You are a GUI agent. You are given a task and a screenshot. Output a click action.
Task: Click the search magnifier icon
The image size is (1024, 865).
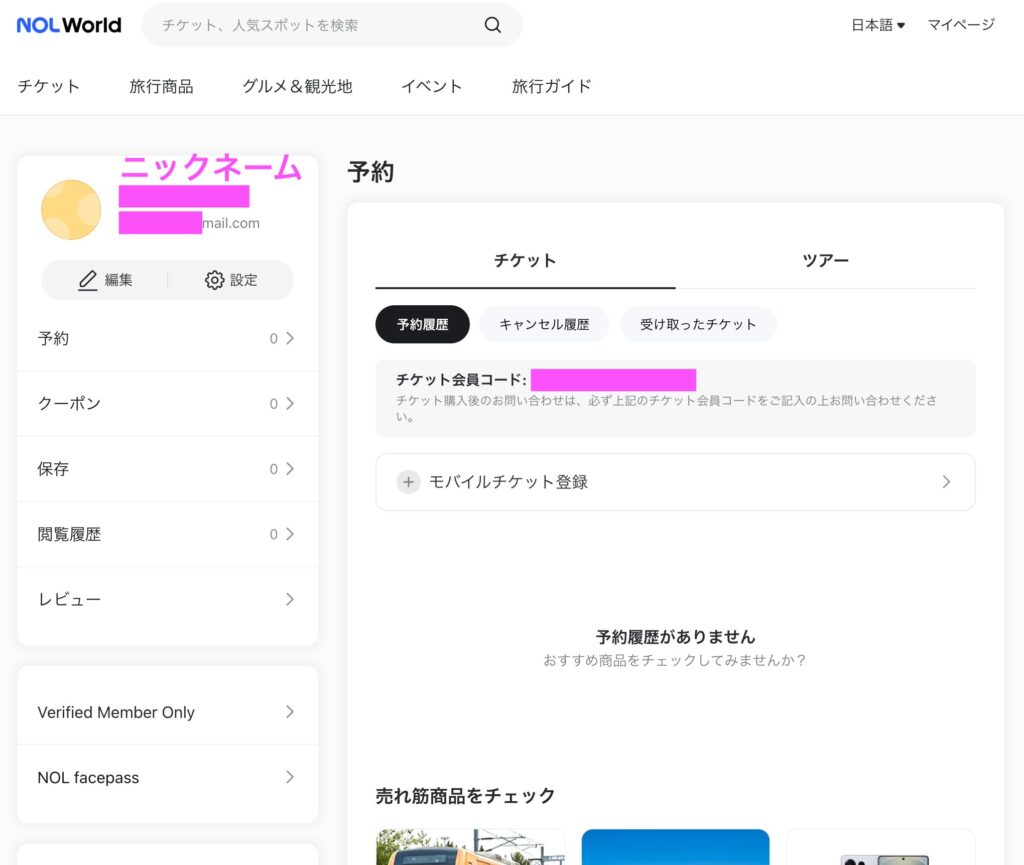pyautogui.click(x=492, y=25)
